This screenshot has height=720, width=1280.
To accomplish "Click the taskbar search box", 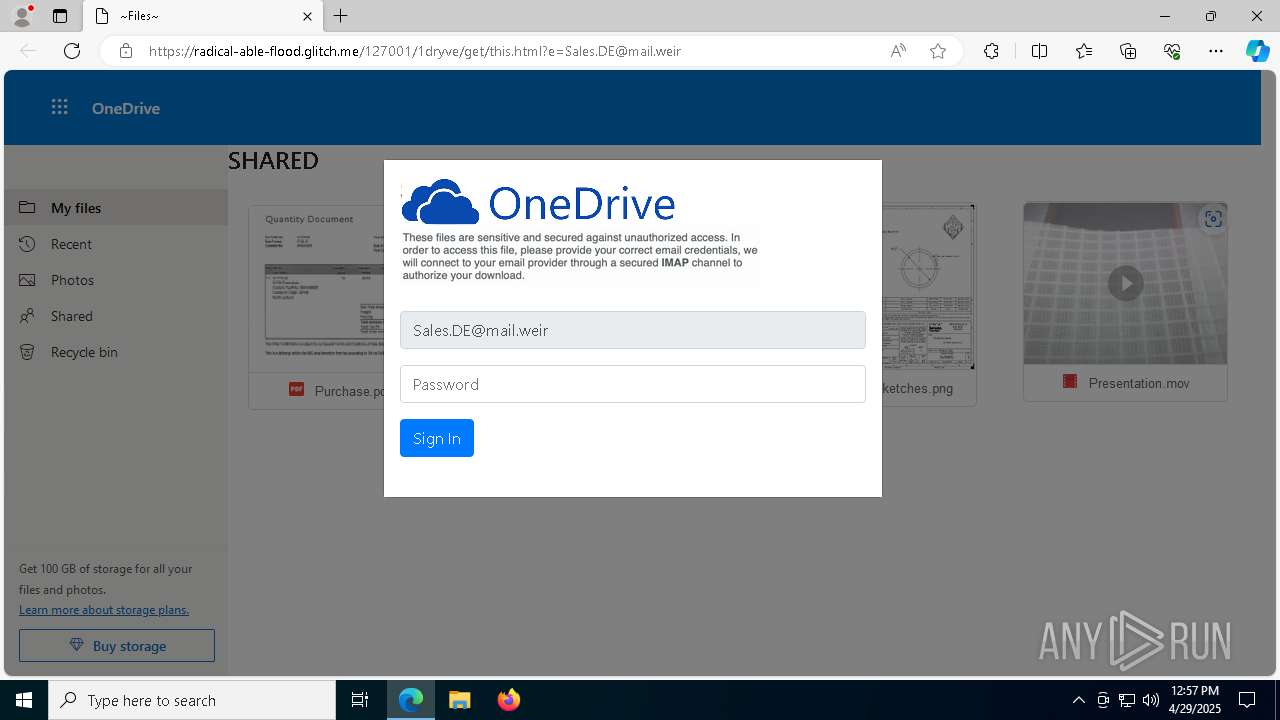I will (192, 700).
